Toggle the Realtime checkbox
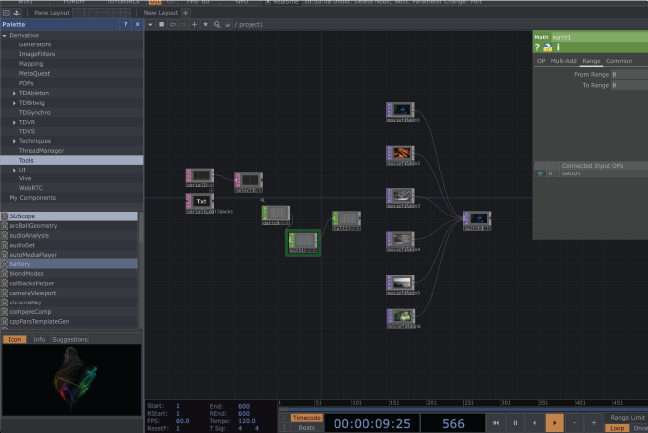648x433 pixels. click(x=268, y=3)
